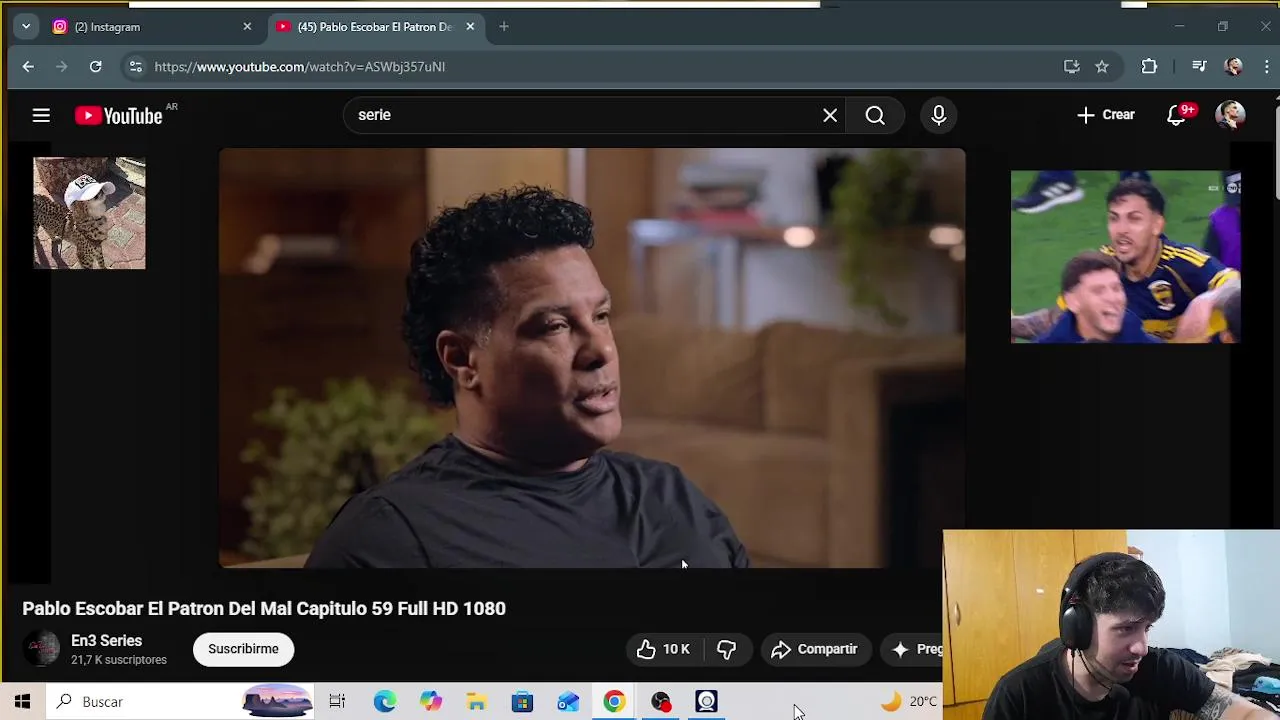Open the Windows Start menu
Screen dimensions: 1280x720
[x=22, y=702]
